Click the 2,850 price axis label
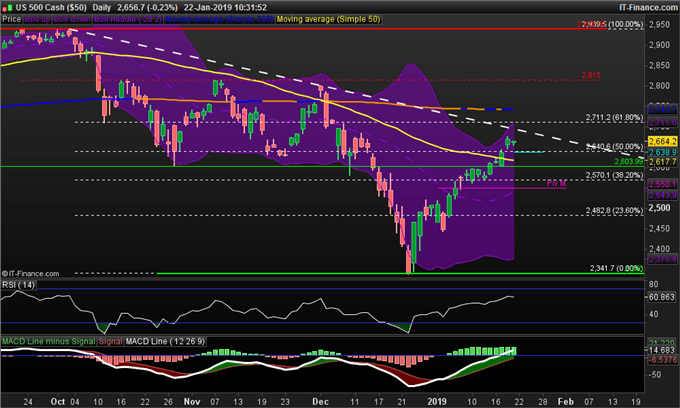Screen dimensions: 680x408 [x=660, y=65]
